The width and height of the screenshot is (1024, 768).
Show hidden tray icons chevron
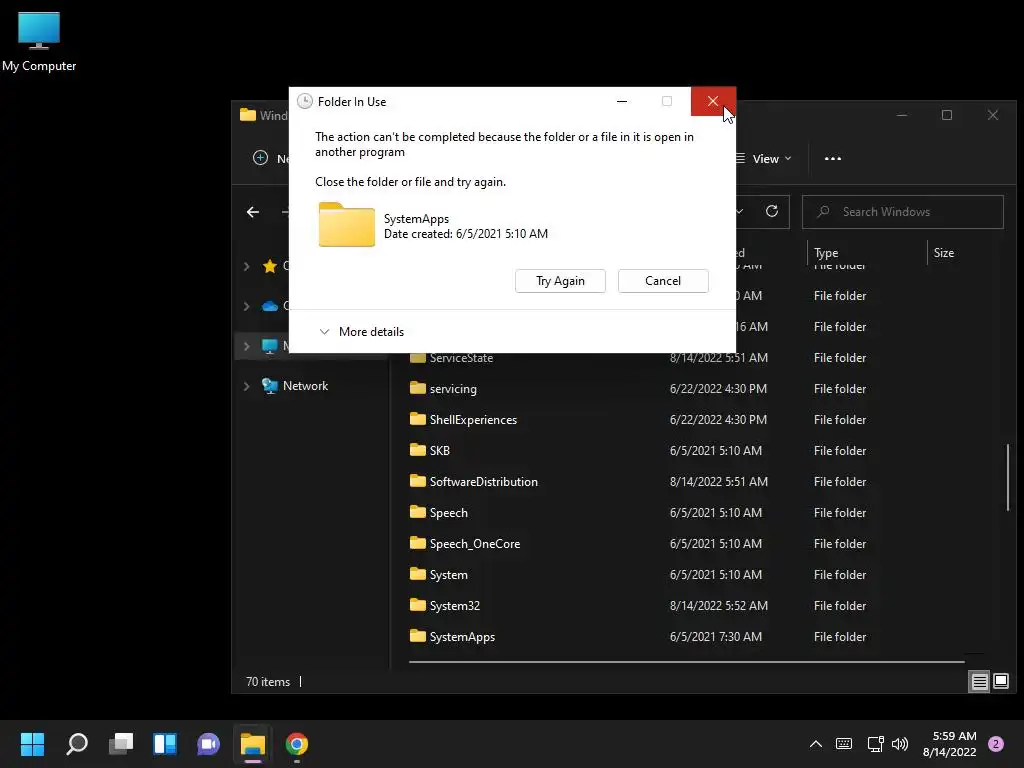click(x=816, y=744)
